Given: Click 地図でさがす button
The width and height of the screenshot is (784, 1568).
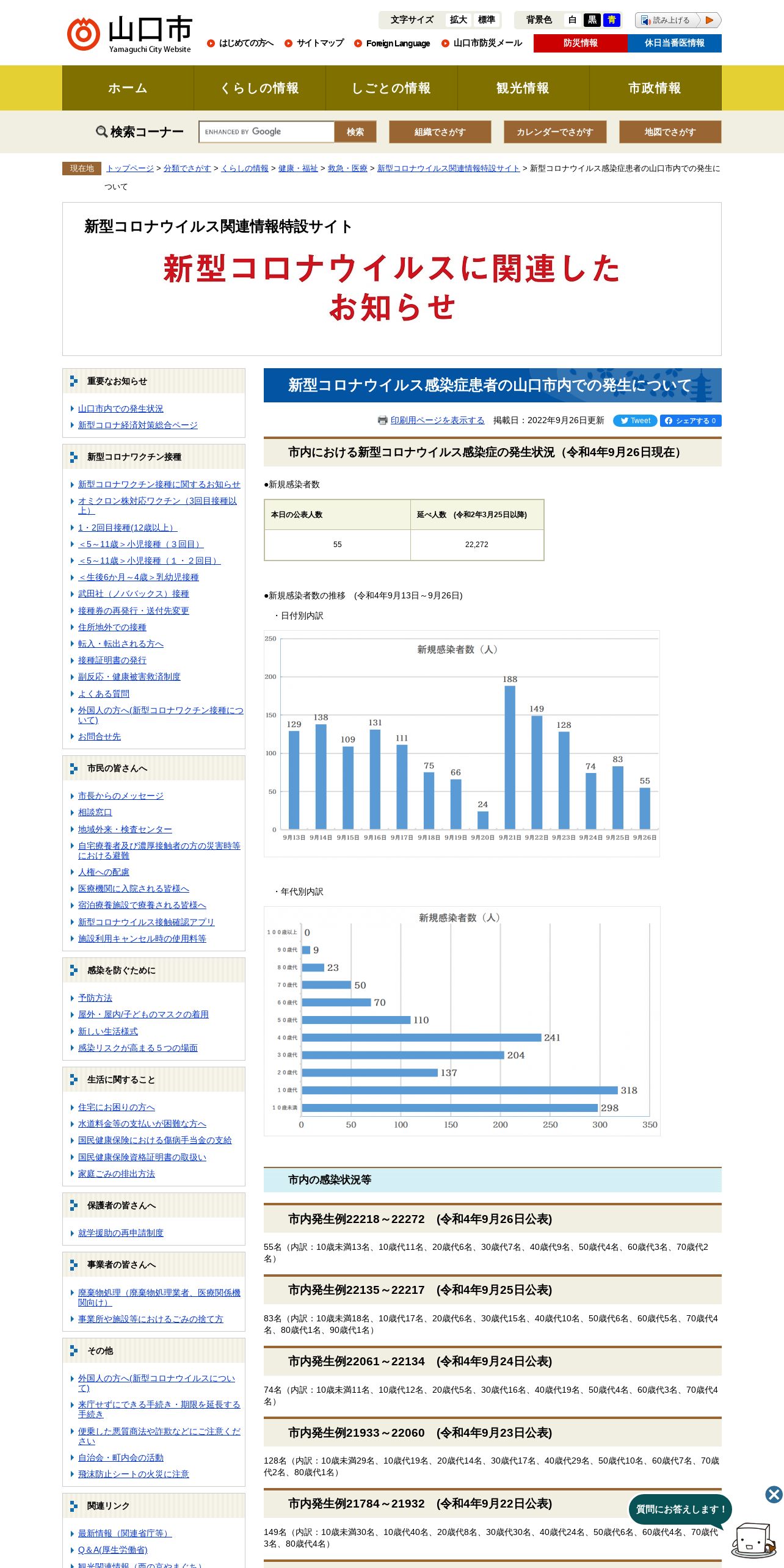Looking at the screenshot, I should (670, 132).
